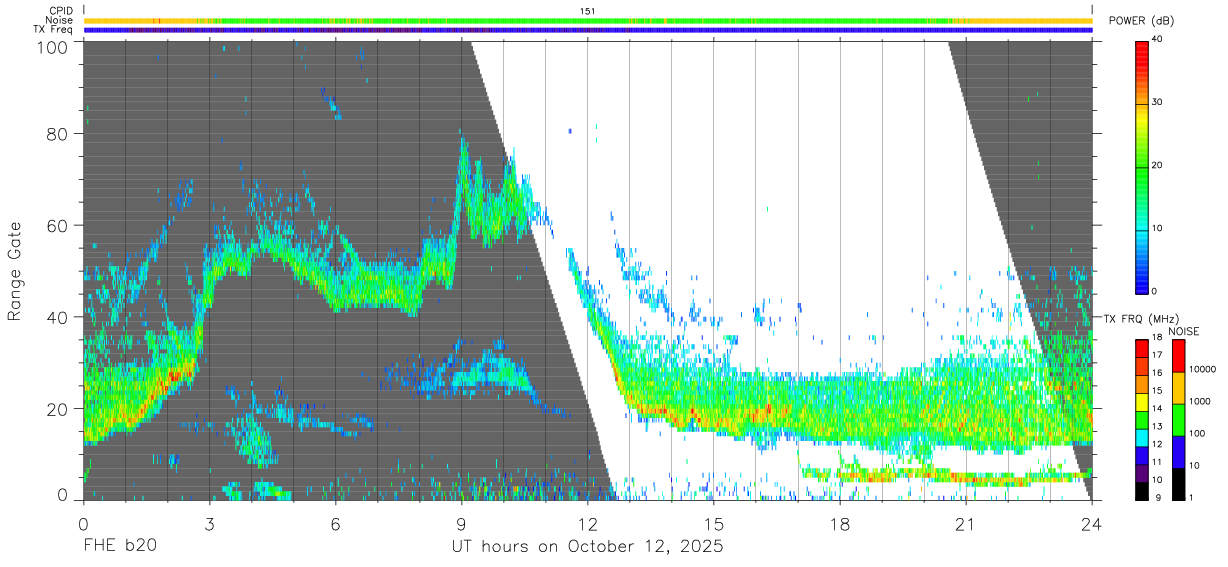
Task: Click the POWER (dB) colorbar title
Action: [1141, 21]
